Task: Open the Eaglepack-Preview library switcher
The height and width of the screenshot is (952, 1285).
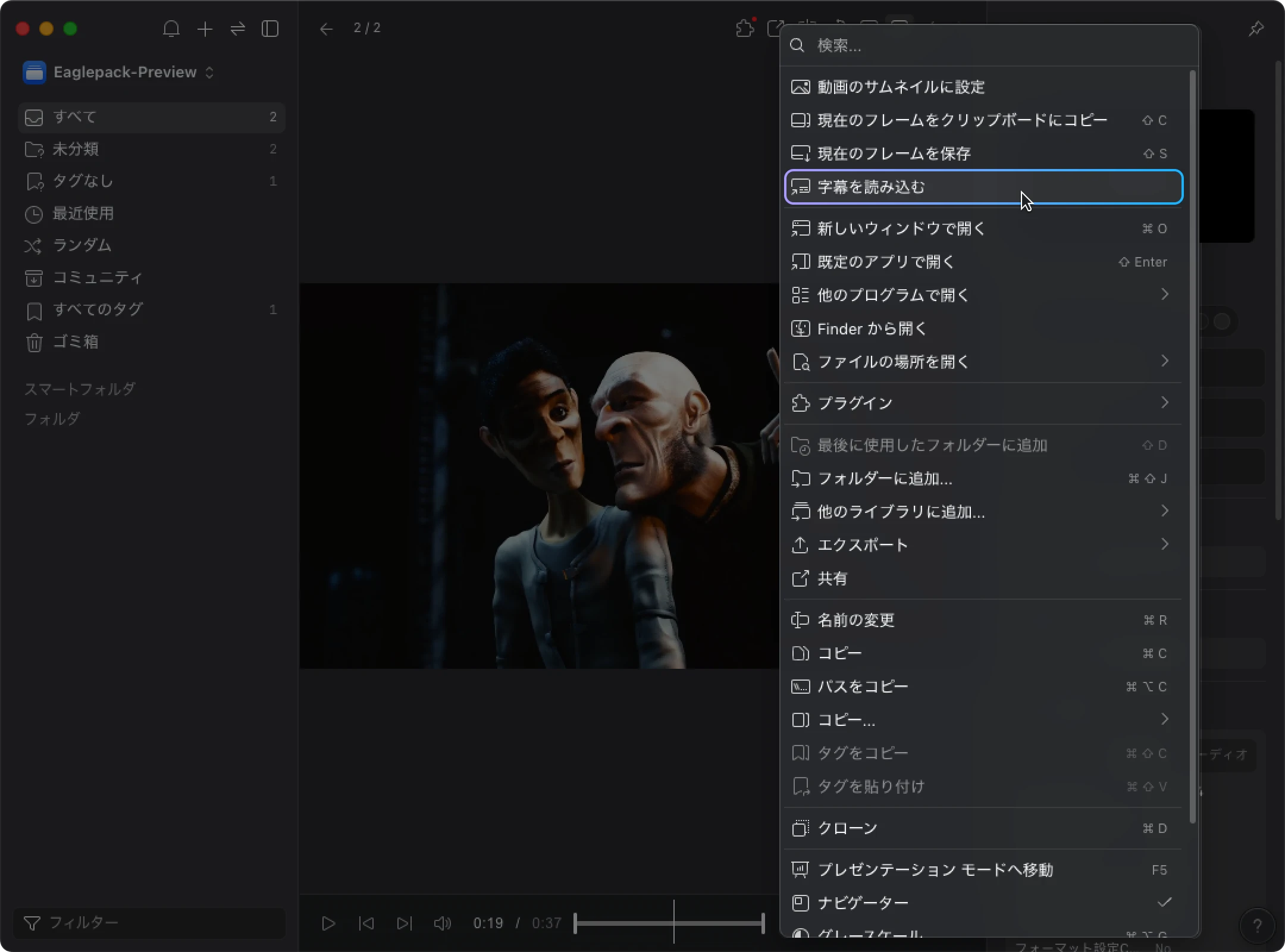Action: (x=119, y=72)
